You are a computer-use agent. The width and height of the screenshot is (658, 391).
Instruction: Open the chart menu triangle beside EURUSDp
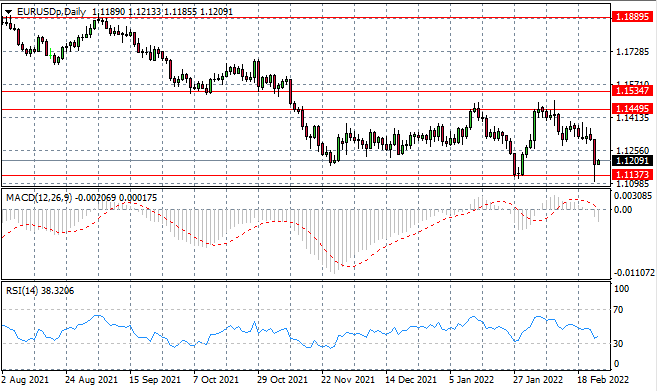coord(9,12)
